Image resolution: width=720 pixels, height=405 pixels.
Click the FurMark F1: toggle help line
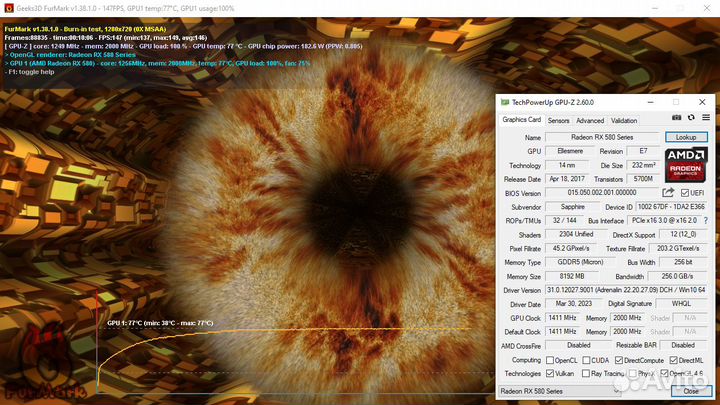30,72
